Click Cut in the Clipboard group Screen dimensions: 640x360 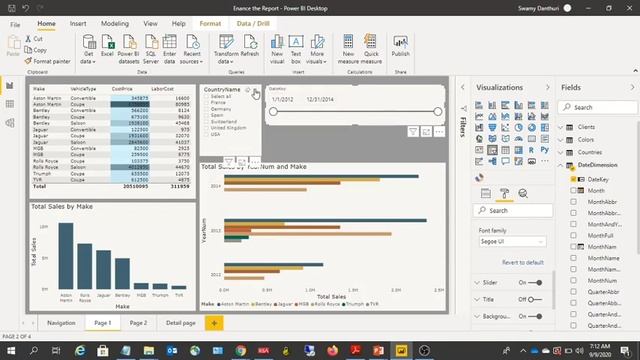coord(34,39)
